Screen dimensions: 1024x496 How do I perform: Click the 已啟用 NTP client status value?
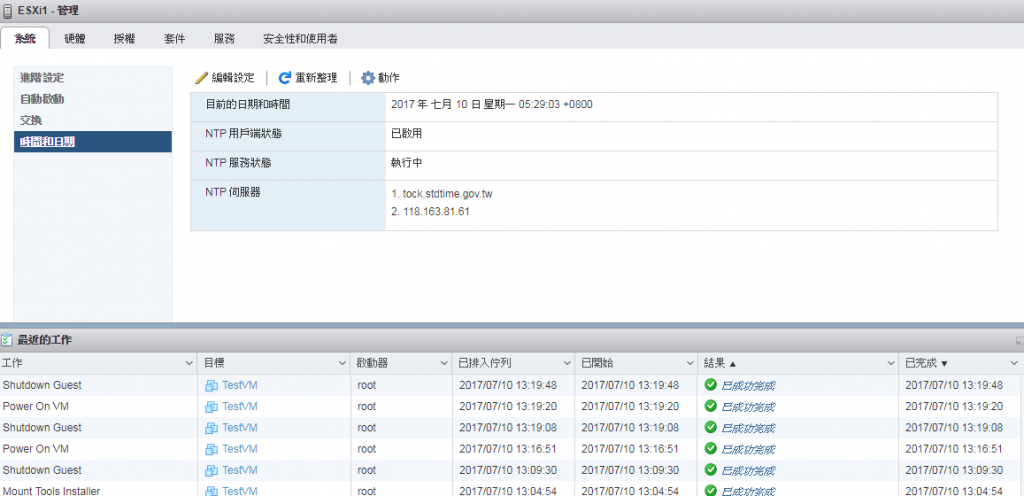(406, 133)
